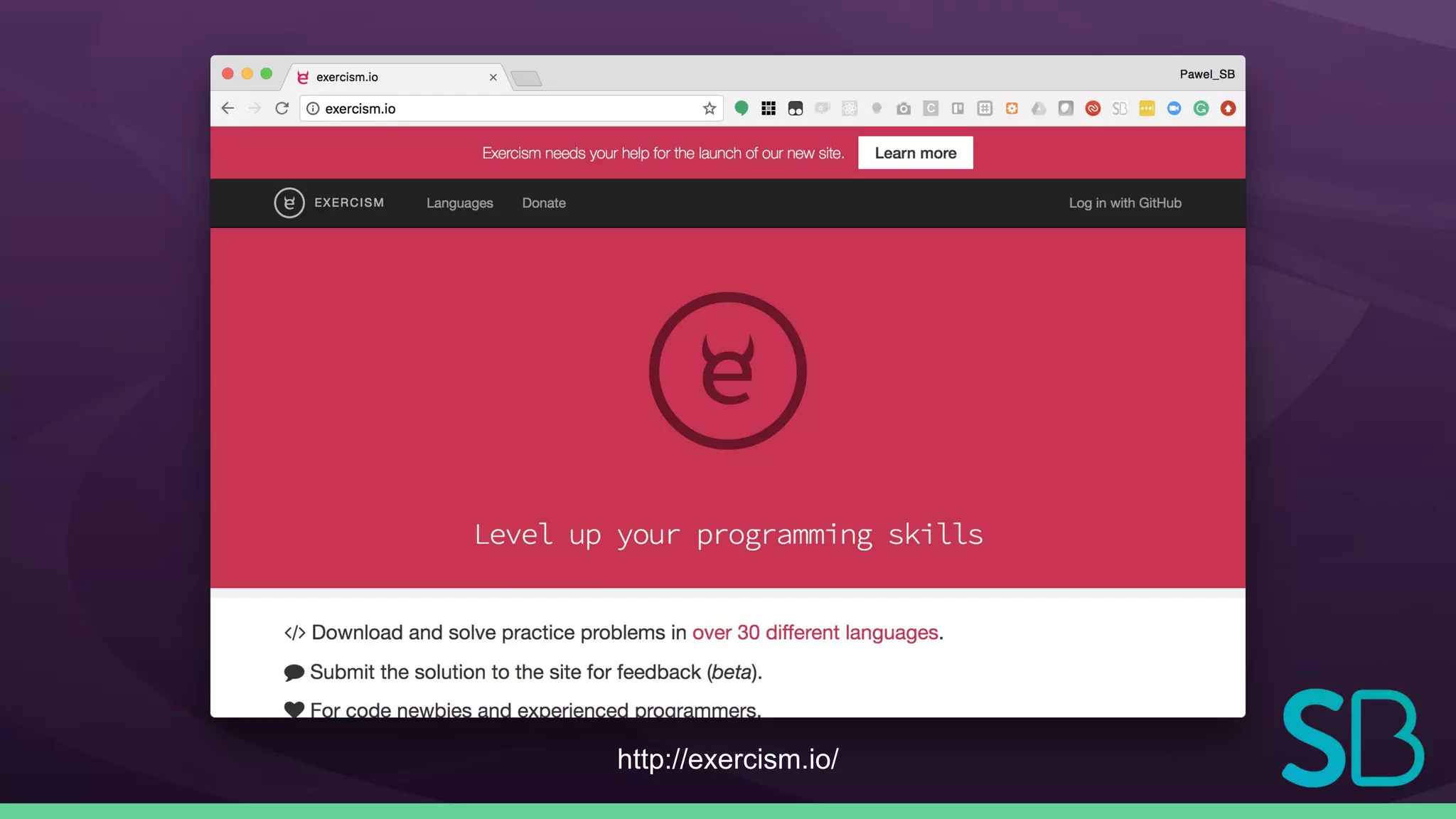Click 'Exercism needs your help' banner text
1456x819 pixels.
point(663,153)
